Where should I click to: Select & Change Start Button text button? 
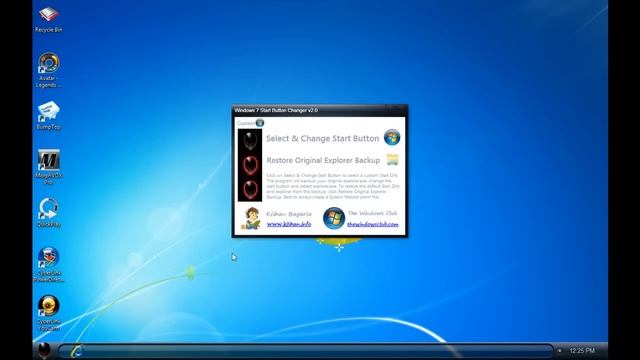click(x=322, y=138)
